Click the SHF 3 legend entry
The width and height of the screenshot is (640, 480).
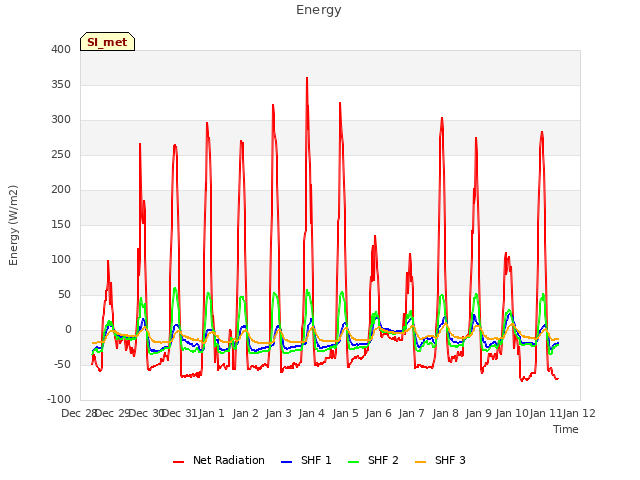click(440, 460)
